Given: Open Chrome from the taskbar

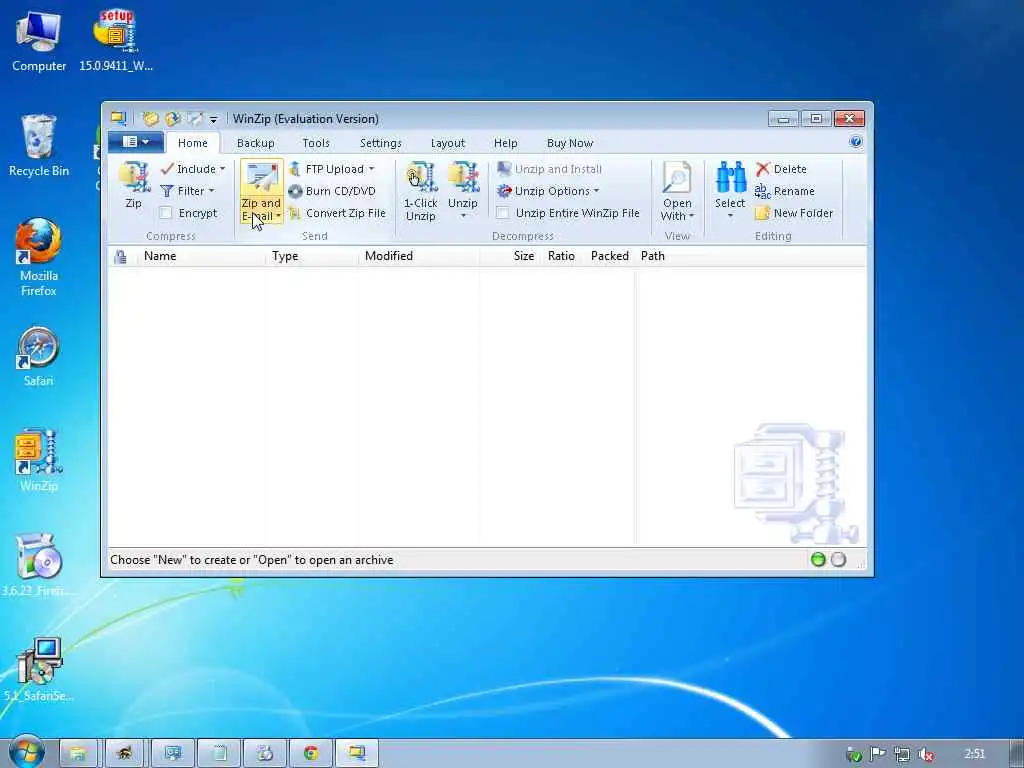Looking at the screenshot, I should (x=311, y=754).
